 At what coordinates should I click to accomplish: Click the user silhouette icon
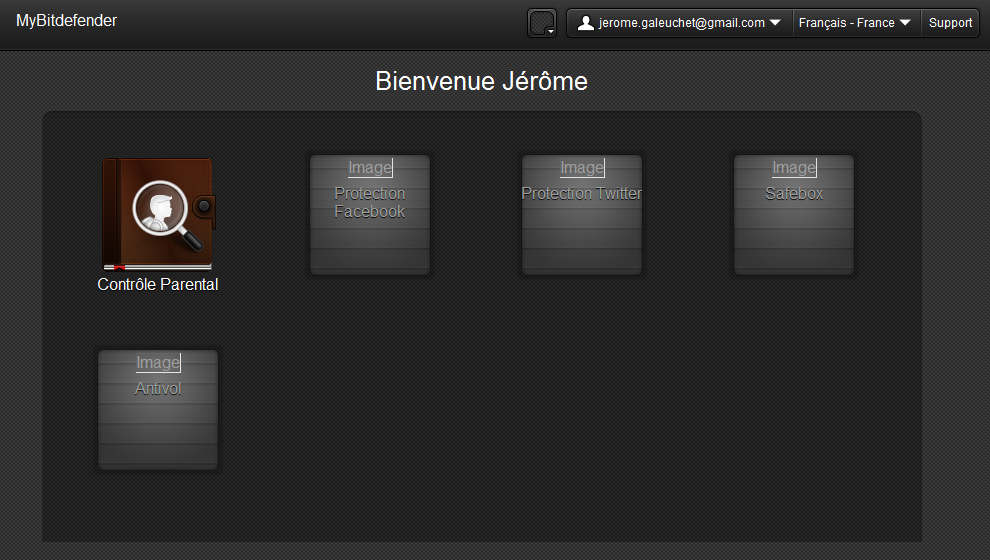[585, 23]
